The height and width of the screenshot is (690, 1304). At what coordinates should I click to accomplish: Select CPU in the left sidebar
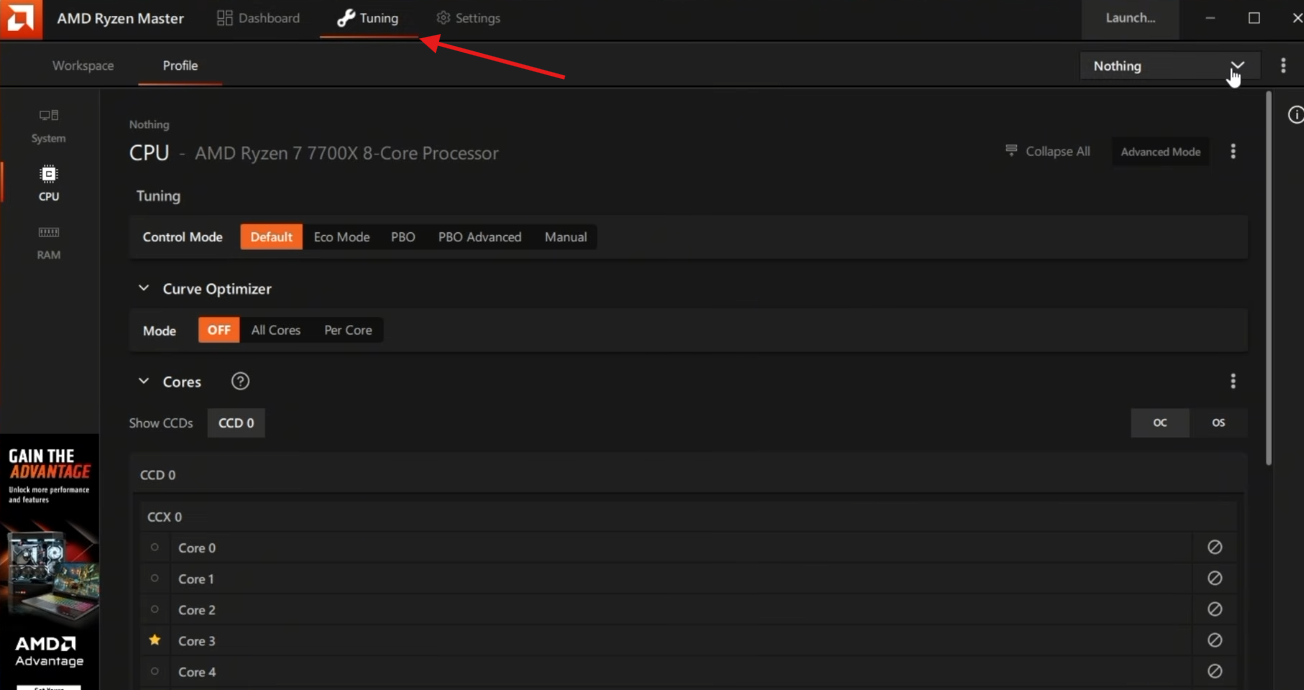(48, 184)
